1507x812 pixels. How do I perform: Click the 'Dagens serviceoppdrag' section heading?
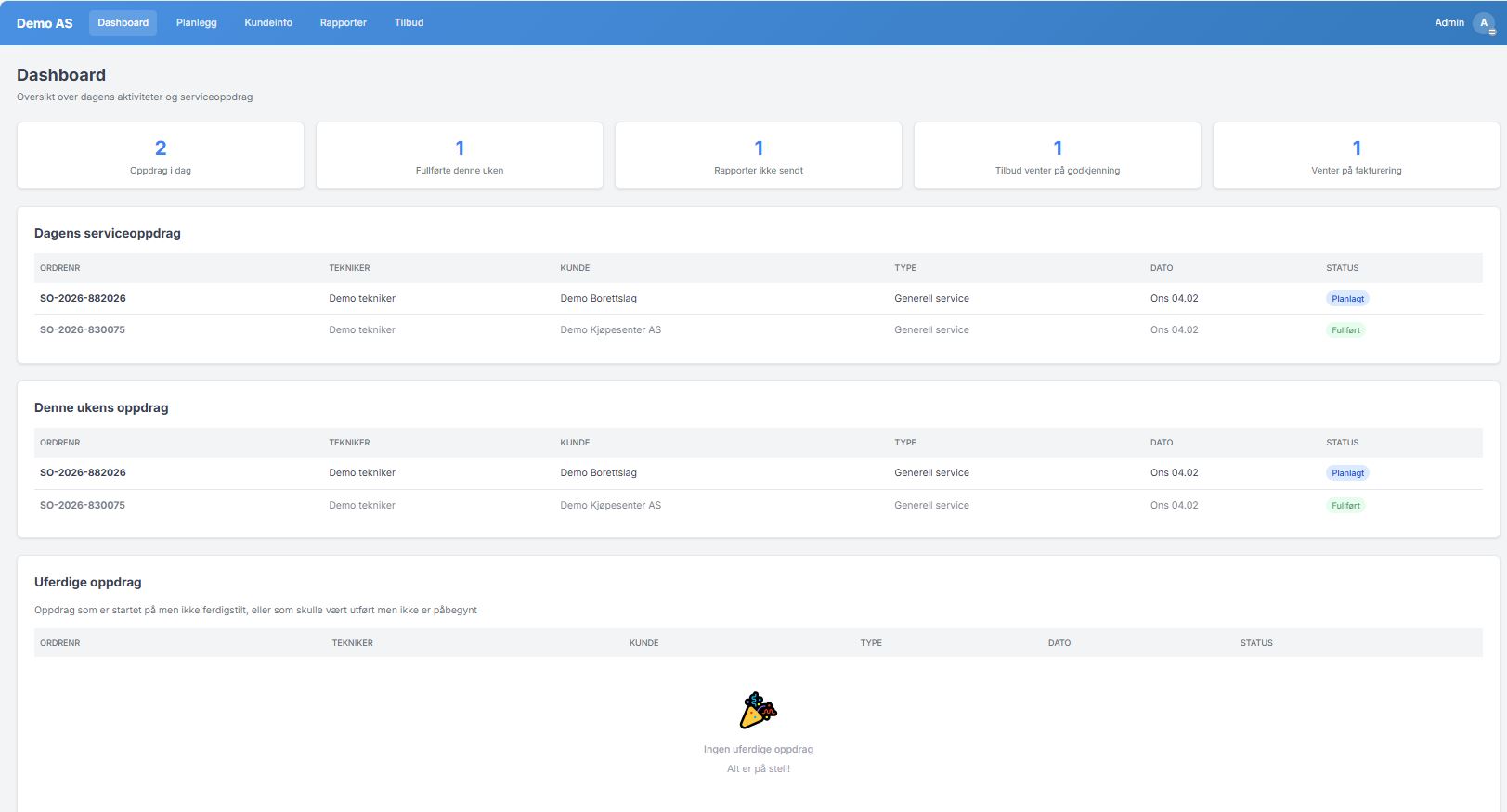coord(108,234)
